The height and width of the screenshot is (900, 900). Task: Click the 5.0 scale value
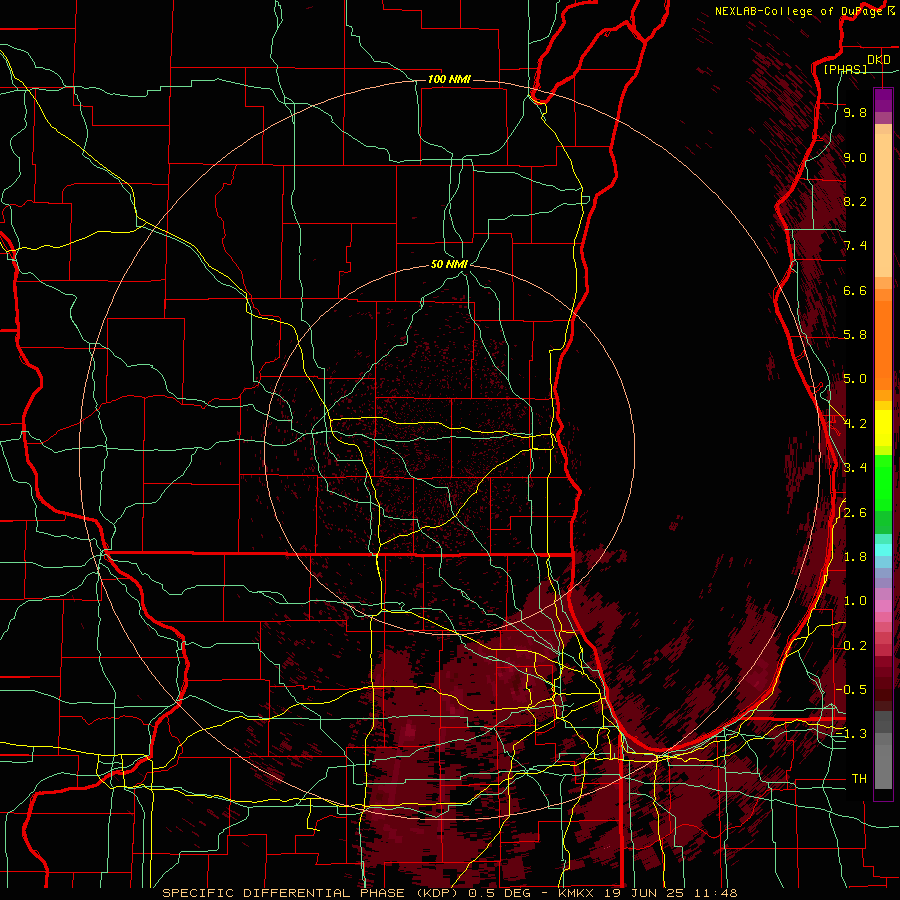855,379
